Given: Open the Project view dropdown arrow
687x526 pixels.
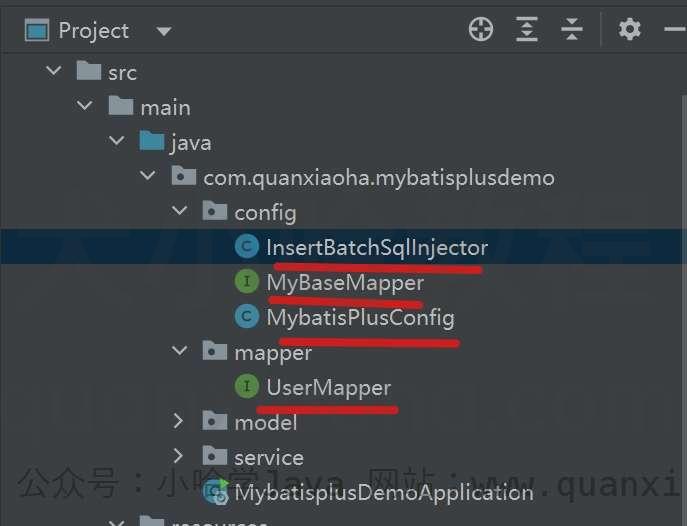Looking at the screenshot, I should (164, 32).
